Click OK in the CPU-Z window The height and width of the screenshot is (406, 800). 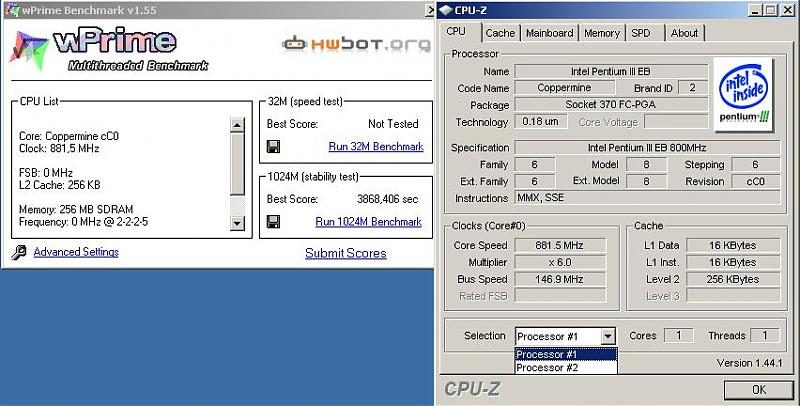click(759, 390)
